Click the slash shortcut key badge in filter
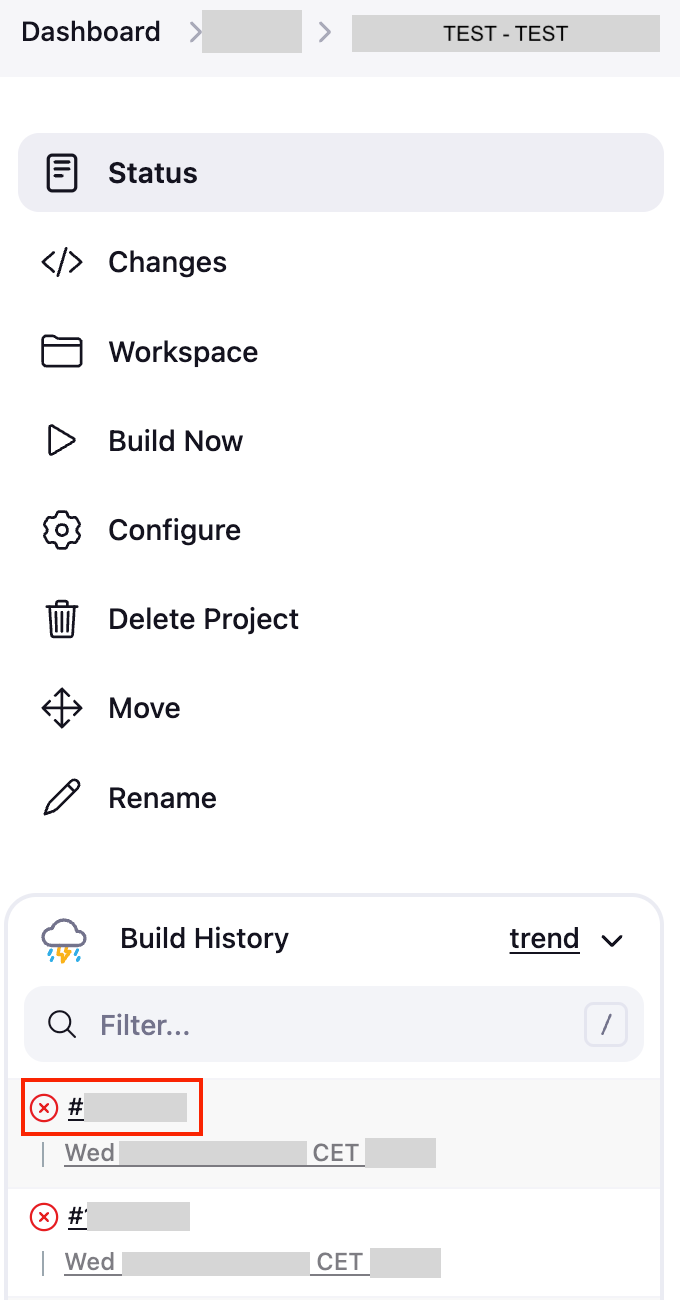The image size is (680, 1300). point(606,1025)
